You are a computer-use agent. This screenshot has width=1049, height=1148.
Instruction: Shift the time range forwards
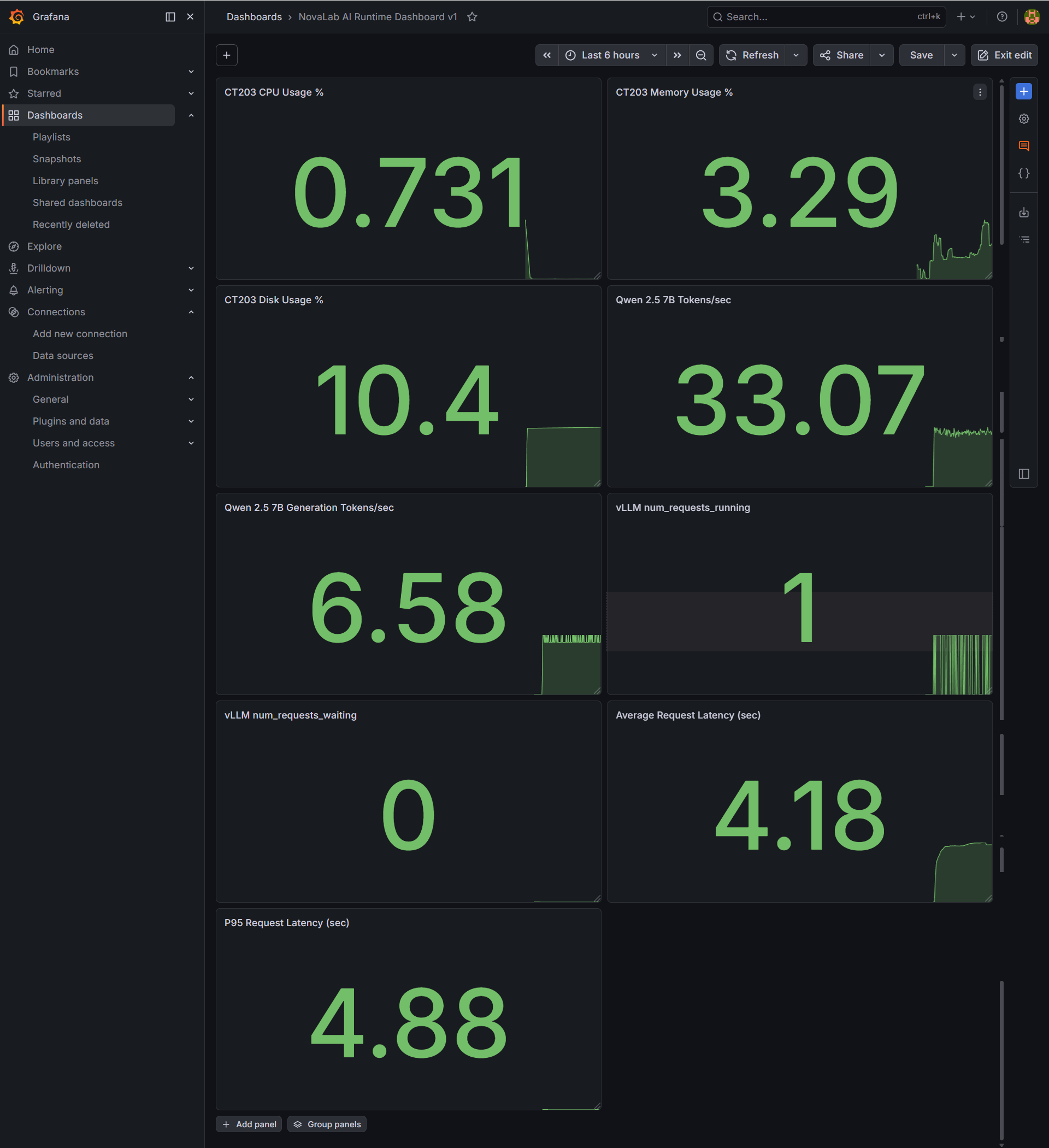pos(677,55)
